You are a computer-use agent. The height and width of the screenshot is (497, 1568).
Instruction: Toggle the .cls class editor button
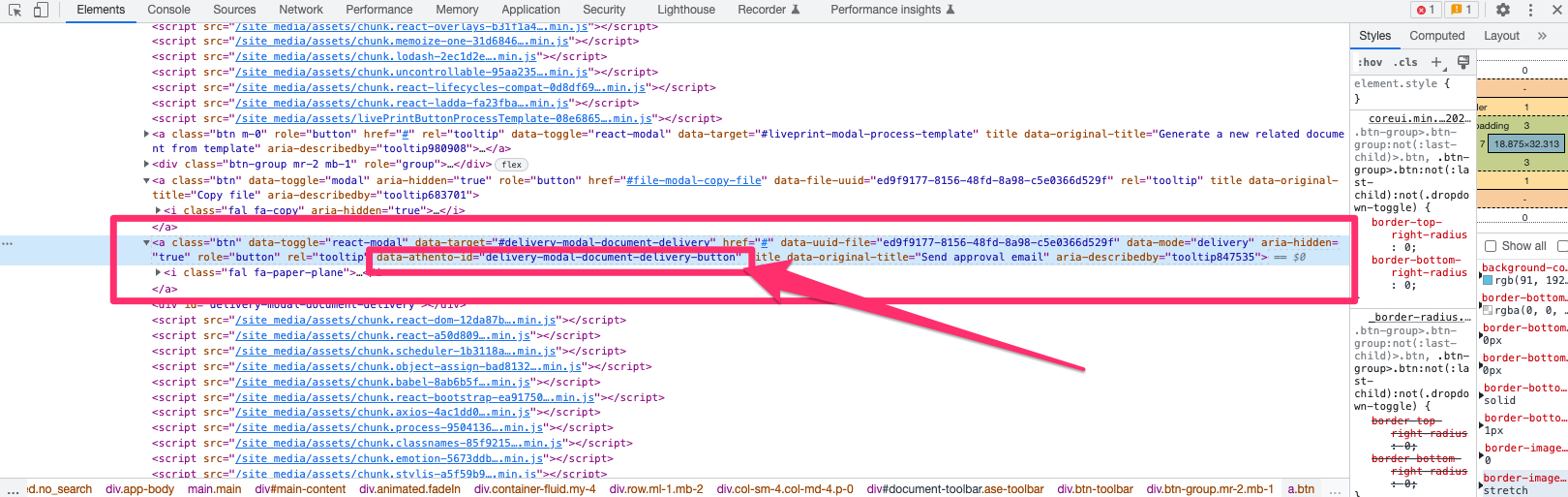[1405, 62]
